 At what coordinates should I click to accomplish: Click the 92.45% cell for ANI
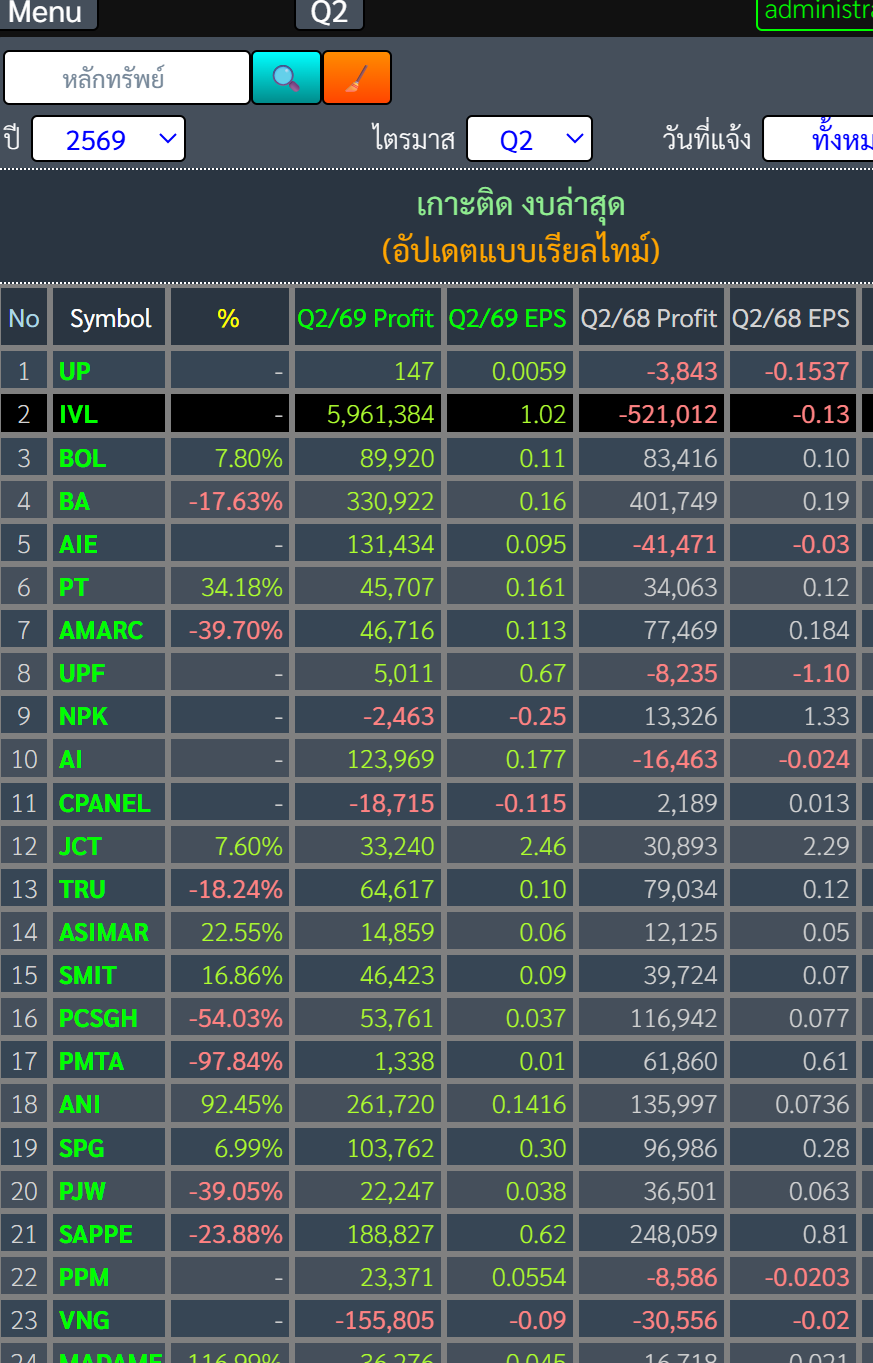pos(230,1104)
